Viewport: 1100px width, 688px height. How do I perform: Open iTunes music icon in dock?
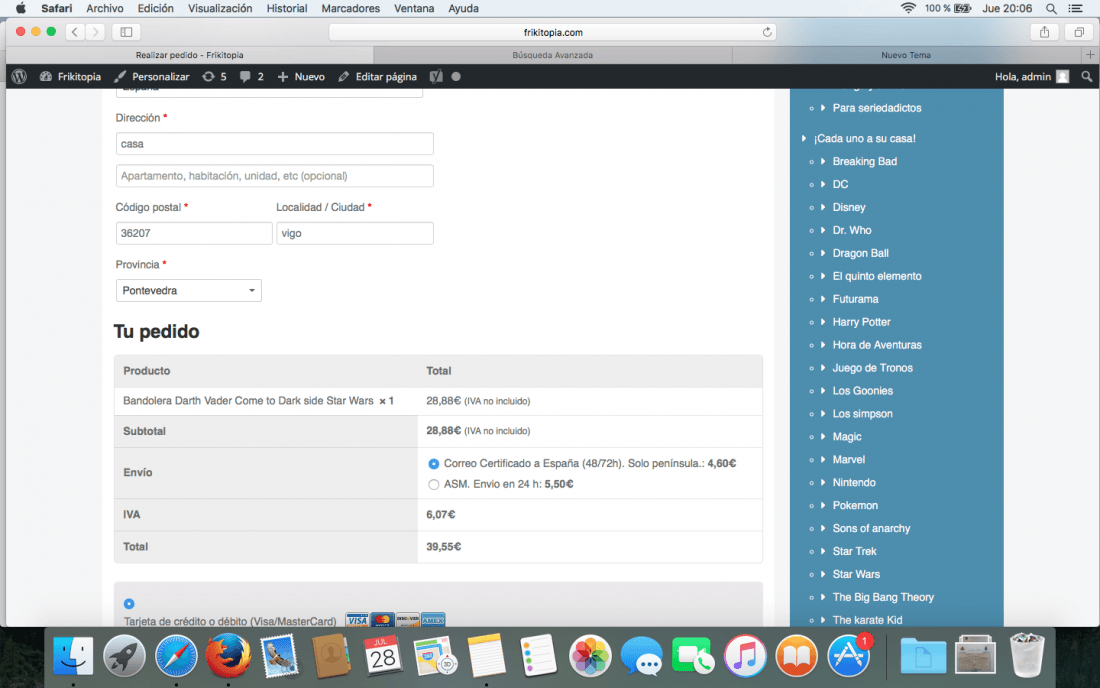click(745, 656)
